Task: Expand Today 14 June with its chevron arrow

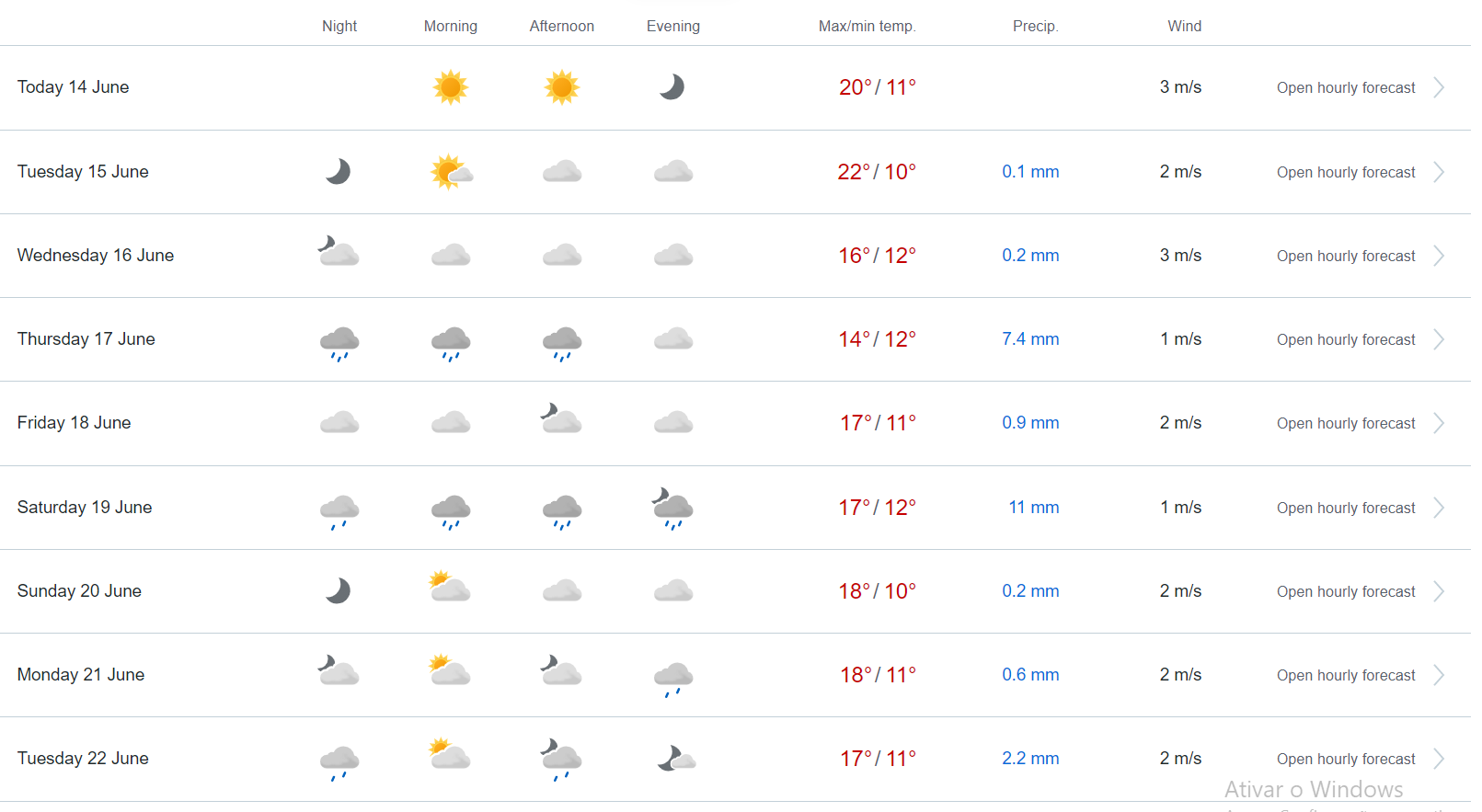Action: [x=1439, y=87]
